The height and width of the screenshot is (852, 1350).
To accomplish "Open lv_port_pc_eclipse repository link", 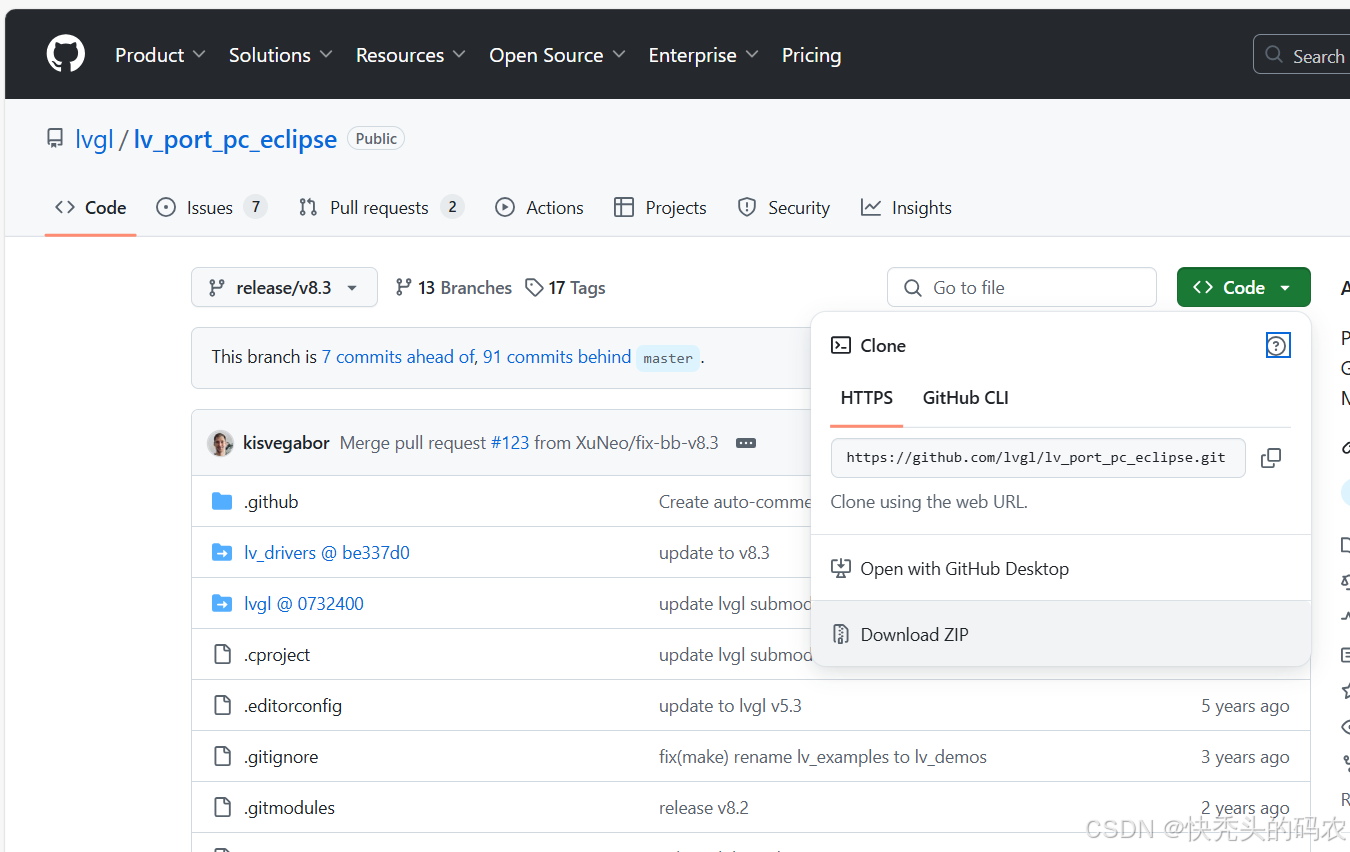I will pyautogui.click(x=235, y=139).
